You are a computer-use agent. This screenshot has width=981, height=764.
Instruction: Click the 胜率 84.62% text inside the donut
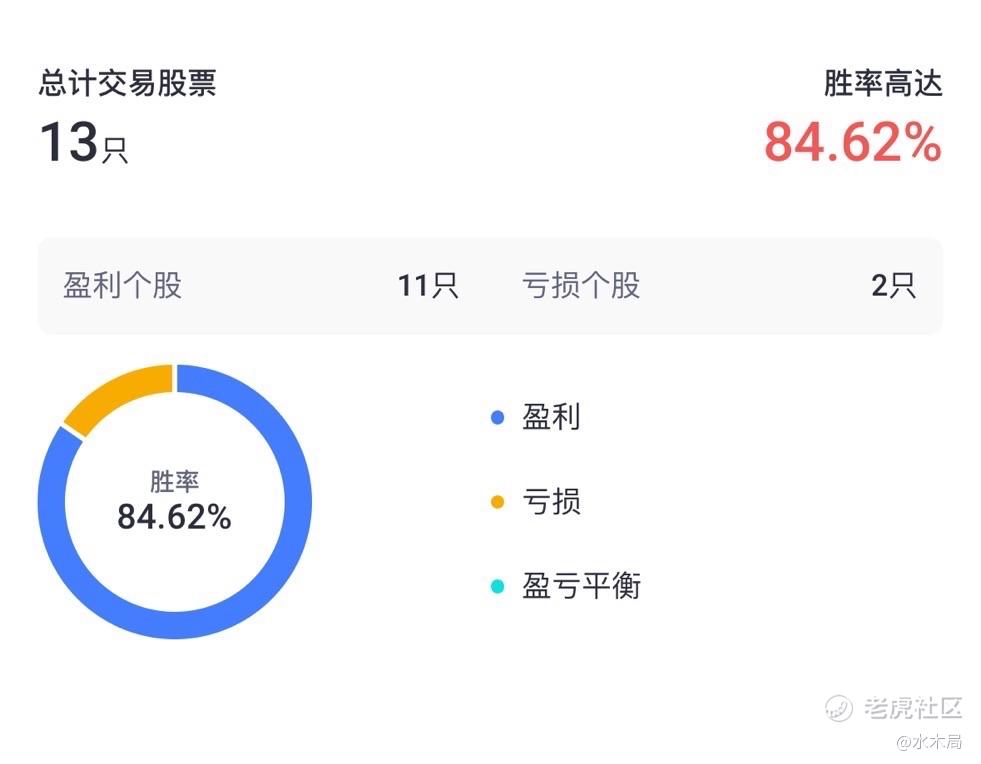(x=175, y=503)
